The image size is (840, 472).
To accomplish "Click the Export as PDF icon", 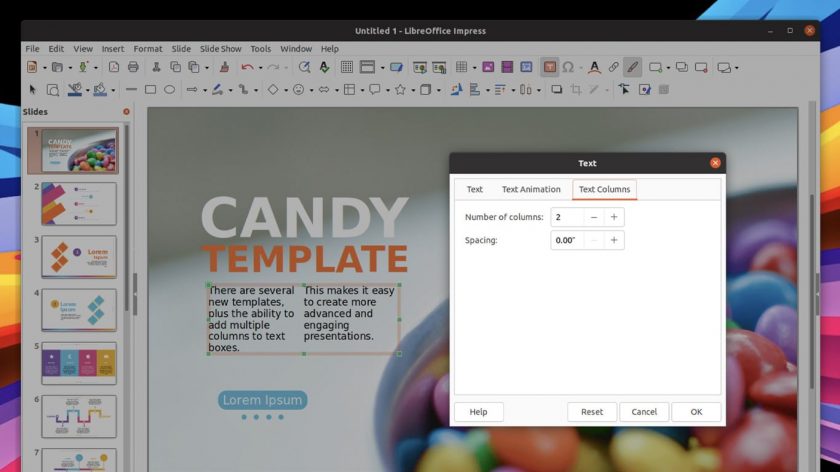I will (114, 67).
